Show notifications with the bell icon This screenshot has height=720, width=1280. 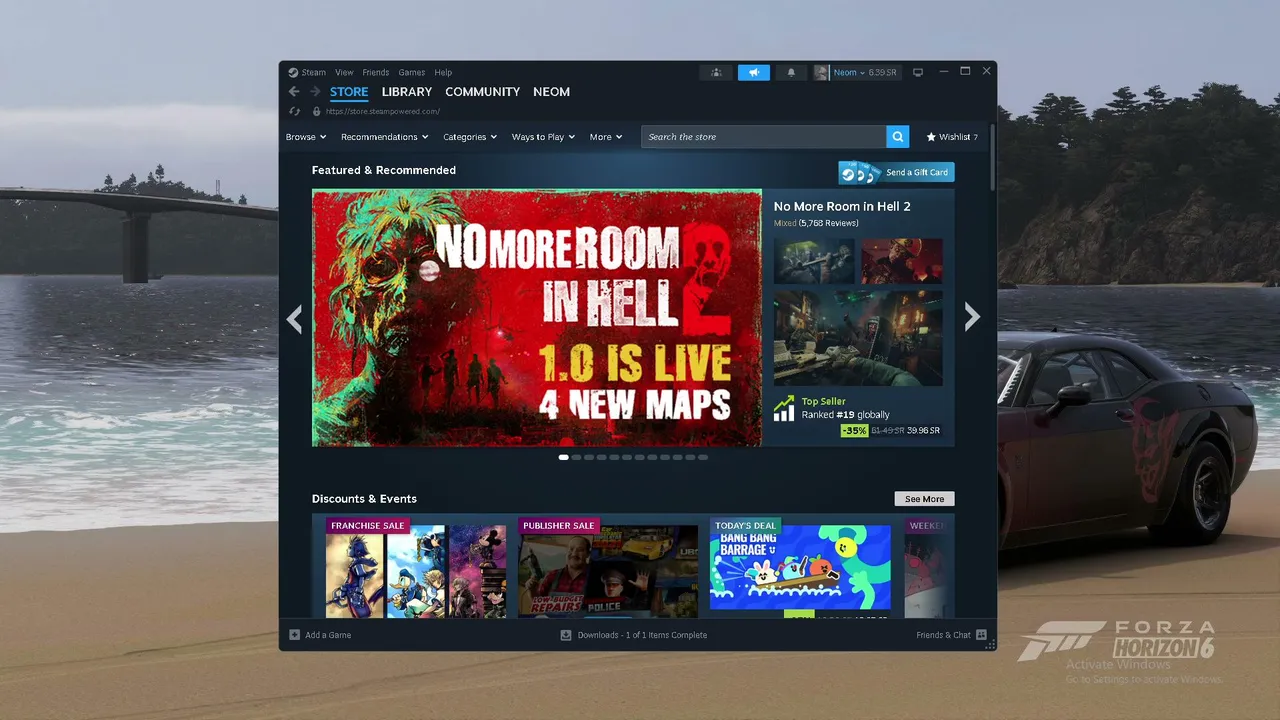[792, 72]
